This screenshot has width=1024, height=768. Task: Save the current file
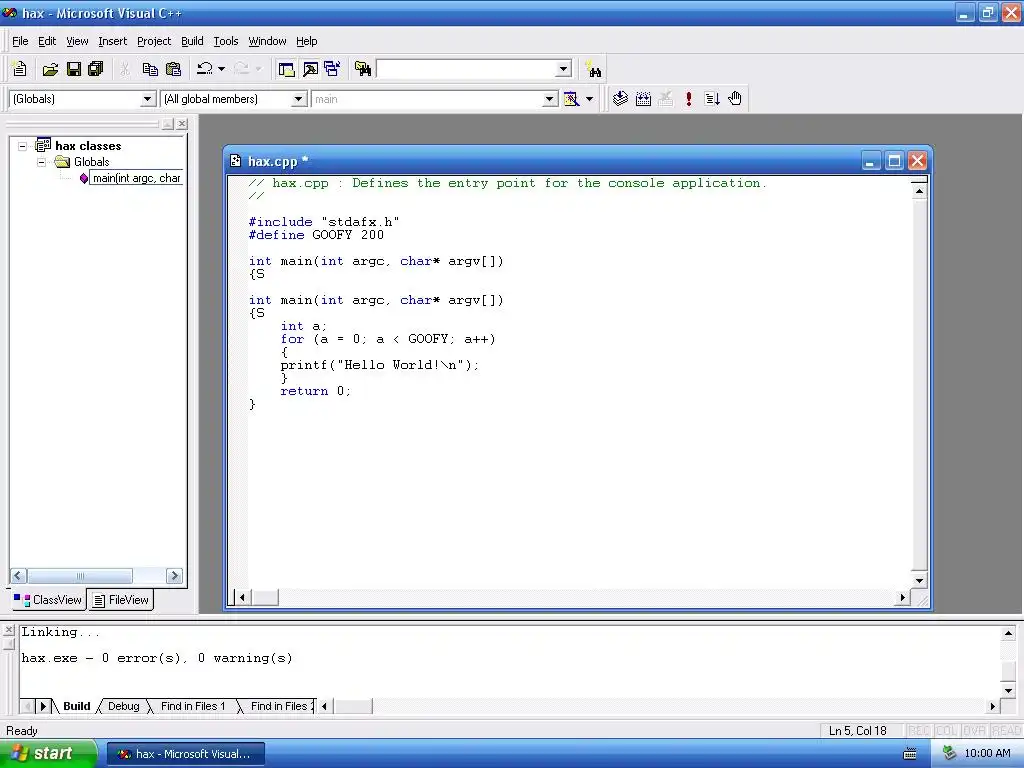click(x=74, y=69)
